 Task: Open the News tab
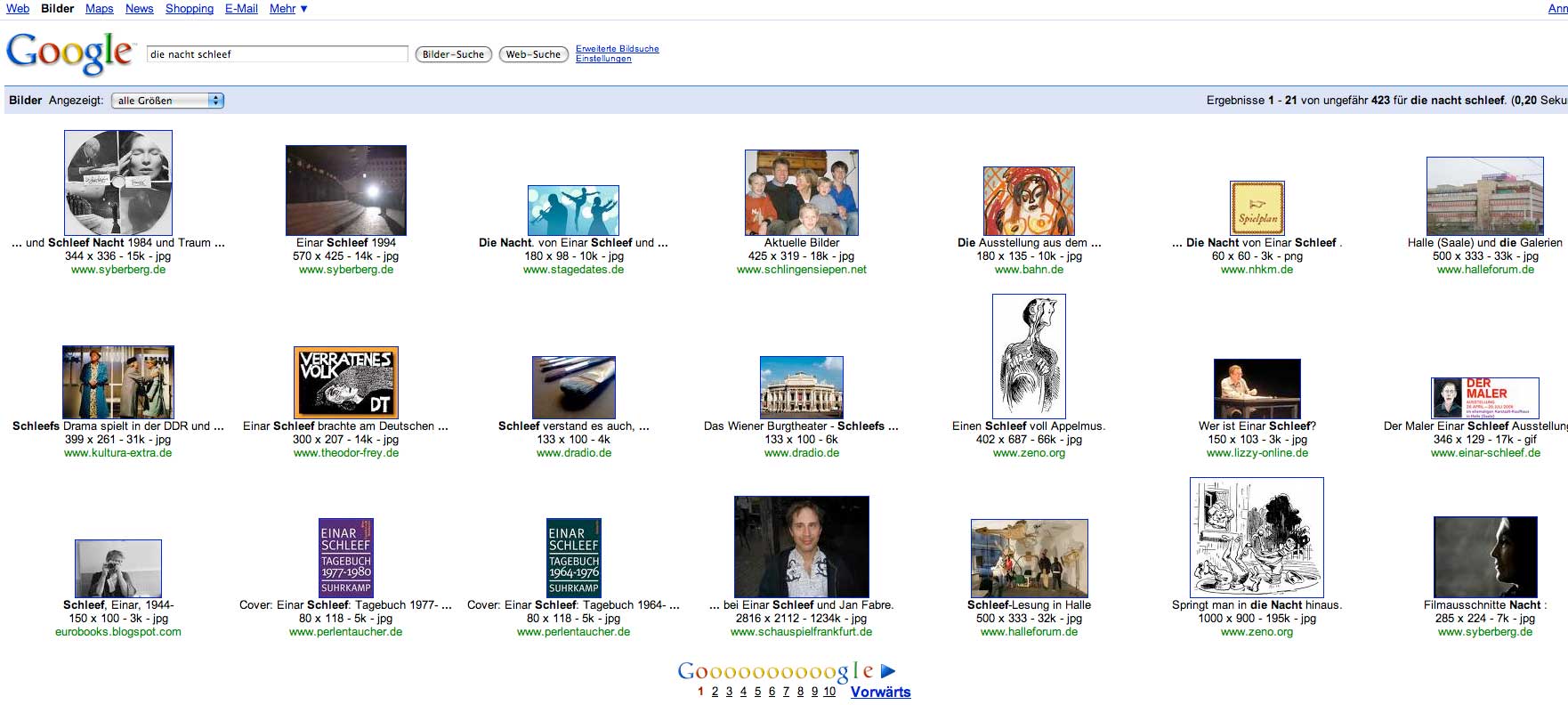[139, 9]
